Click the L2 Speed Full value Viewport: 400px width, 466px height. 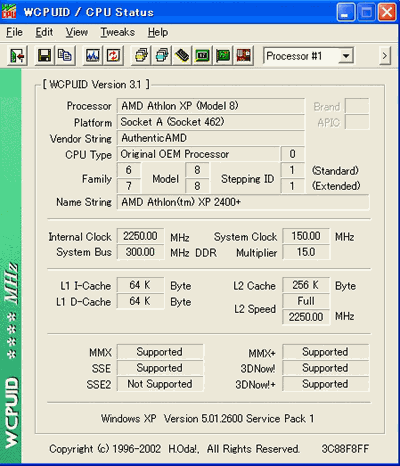pyautogui.click(x=306, y=301)
